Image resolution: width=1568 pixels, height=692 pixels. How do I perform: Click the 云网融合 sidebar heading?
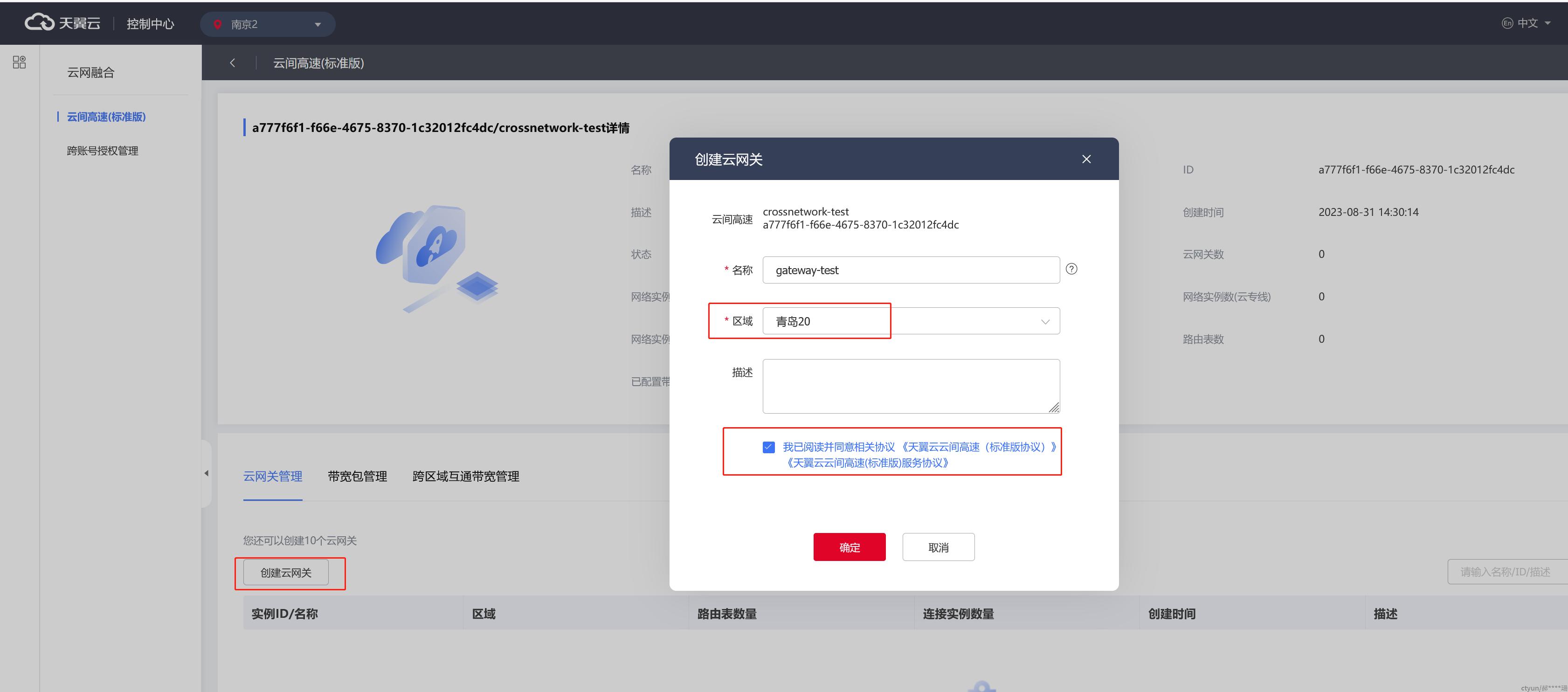coord(91,72)
